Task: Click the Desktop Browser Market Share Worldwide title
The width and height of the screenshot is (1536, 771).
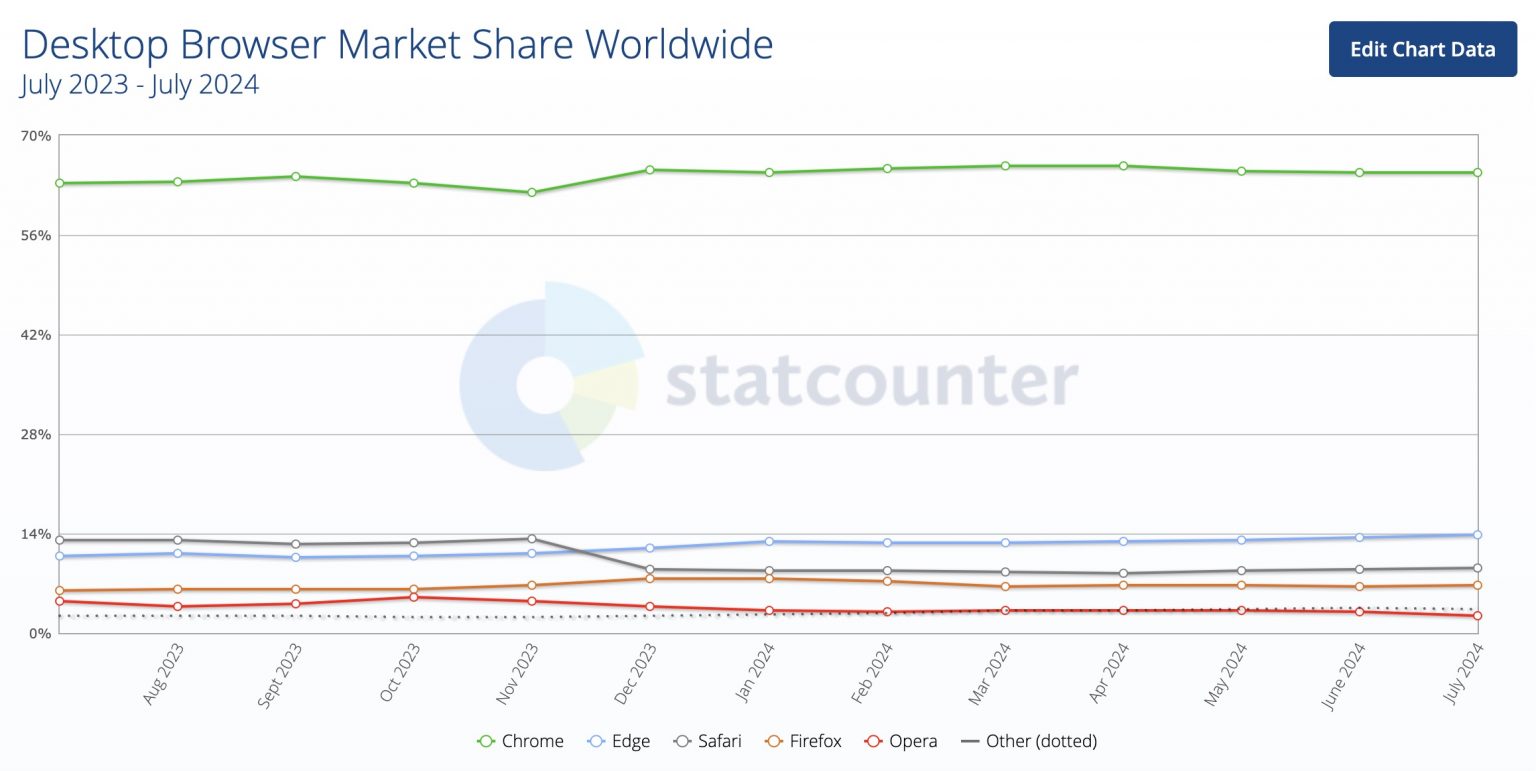Action: tap(397, 45)
